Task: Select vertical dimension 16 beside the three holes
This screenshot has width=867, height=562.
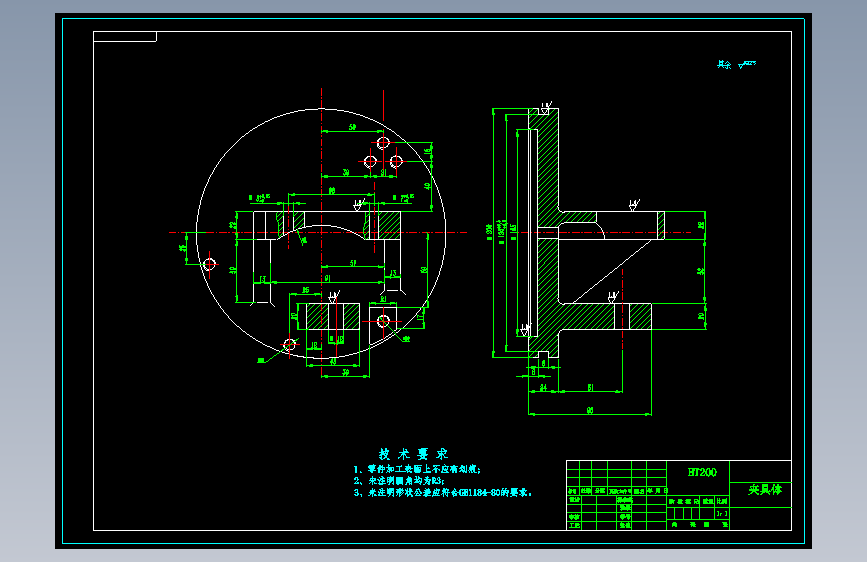Action: 427,150
